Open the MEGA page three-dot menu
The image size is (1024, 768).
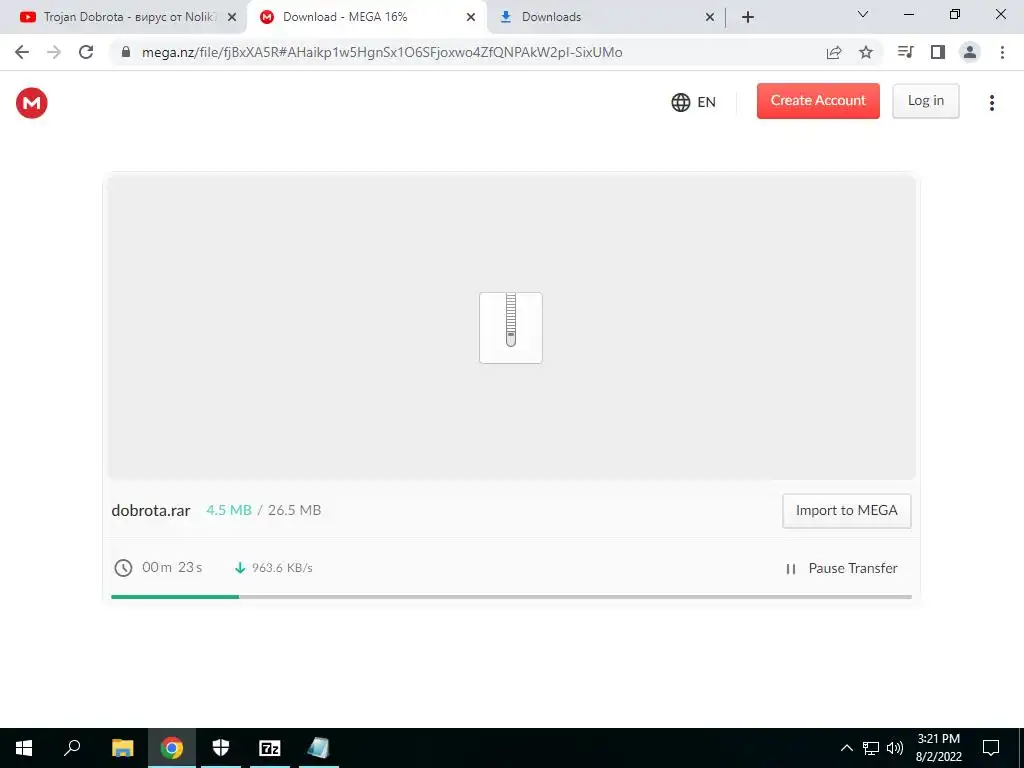click(991, 103)
